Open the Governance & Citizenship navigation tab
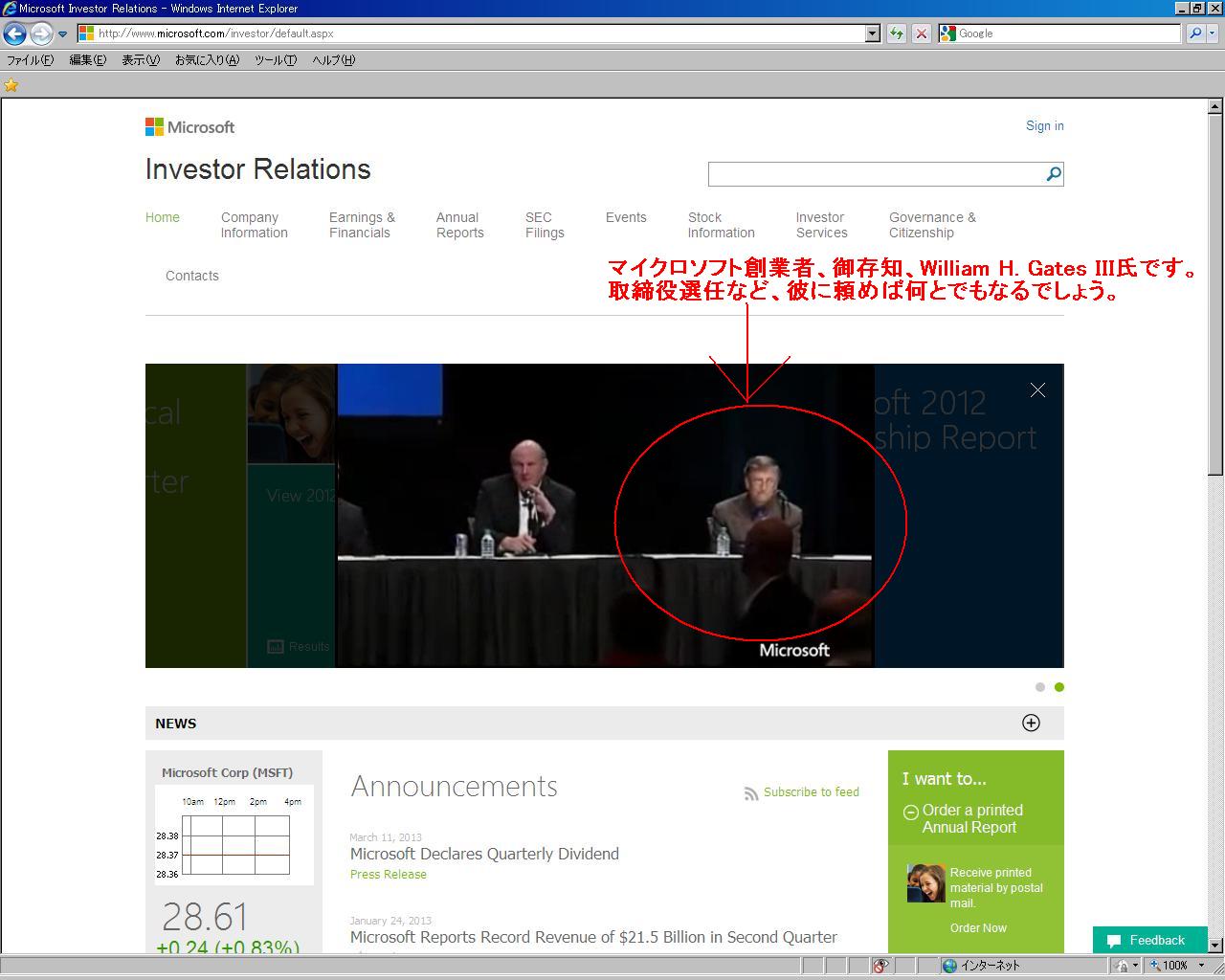This screenshot has height=980, width=1225. (933, 226)
